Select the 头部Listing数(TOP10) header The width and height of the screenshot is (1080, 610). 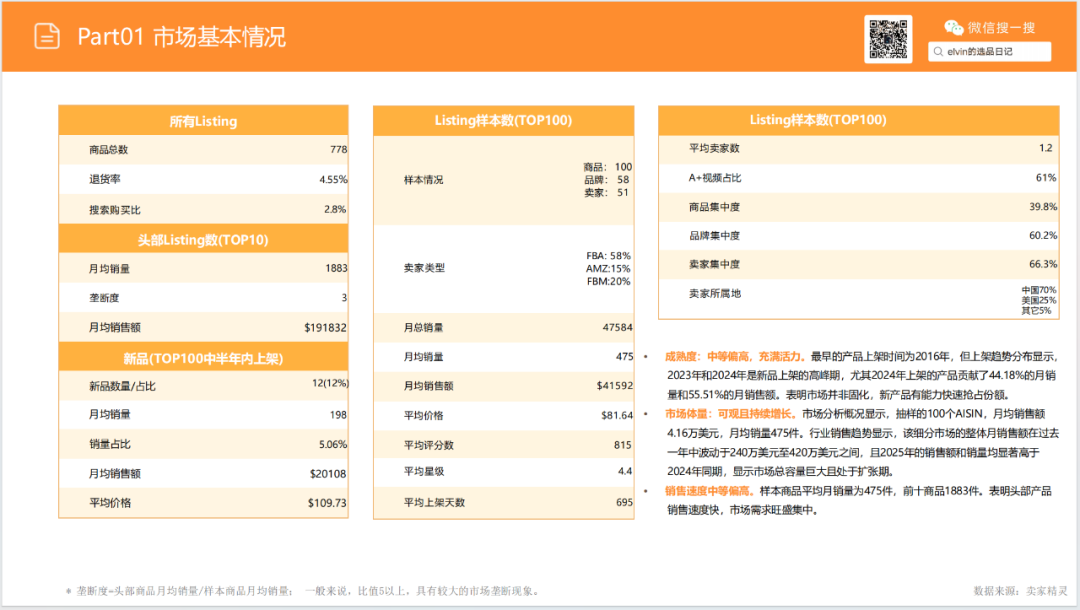(203, 239)
